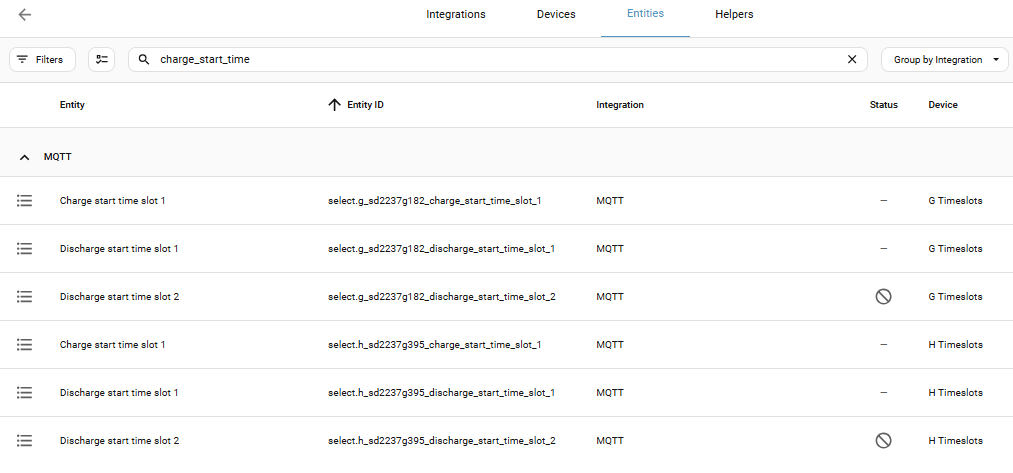1013x473 pixels.
Task: Sort by the Entity column header
Action: pyautogui.click(x=72, y=105)
